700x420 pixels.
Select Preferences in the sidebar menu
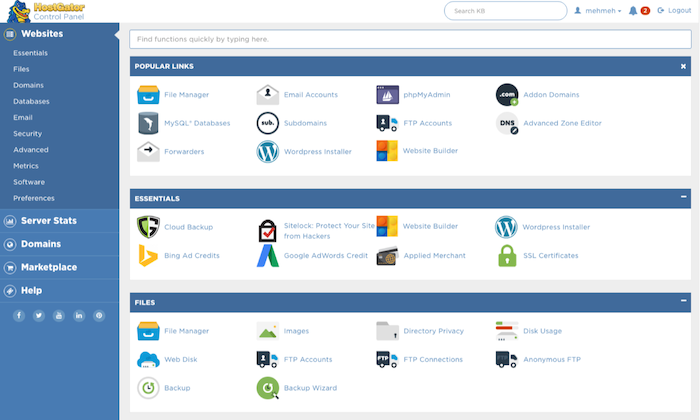(x=34, y=198)
